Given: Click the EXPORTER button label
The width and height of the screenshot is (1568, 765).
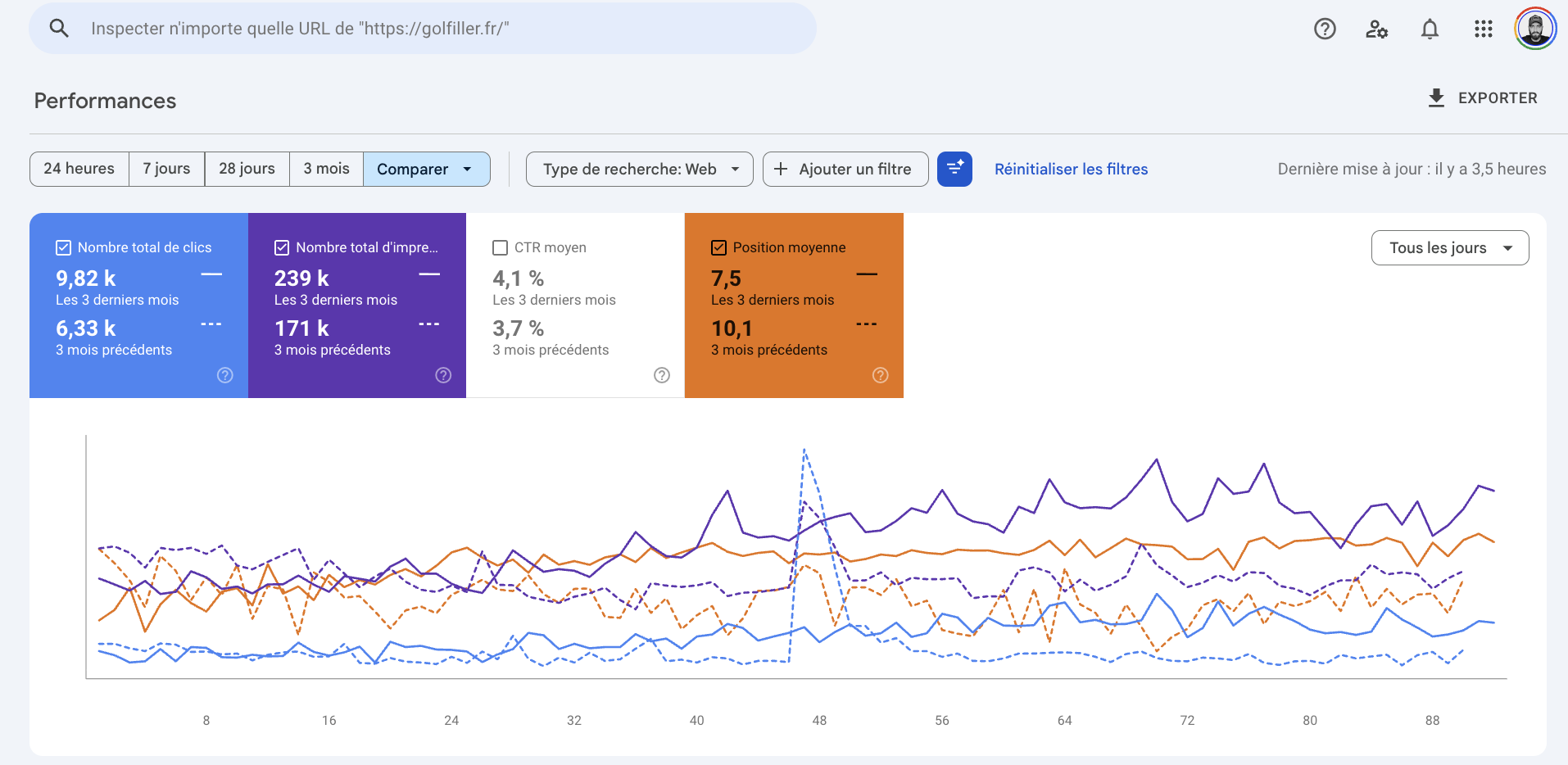Looking at the screenshot, I should point(1498,97).
